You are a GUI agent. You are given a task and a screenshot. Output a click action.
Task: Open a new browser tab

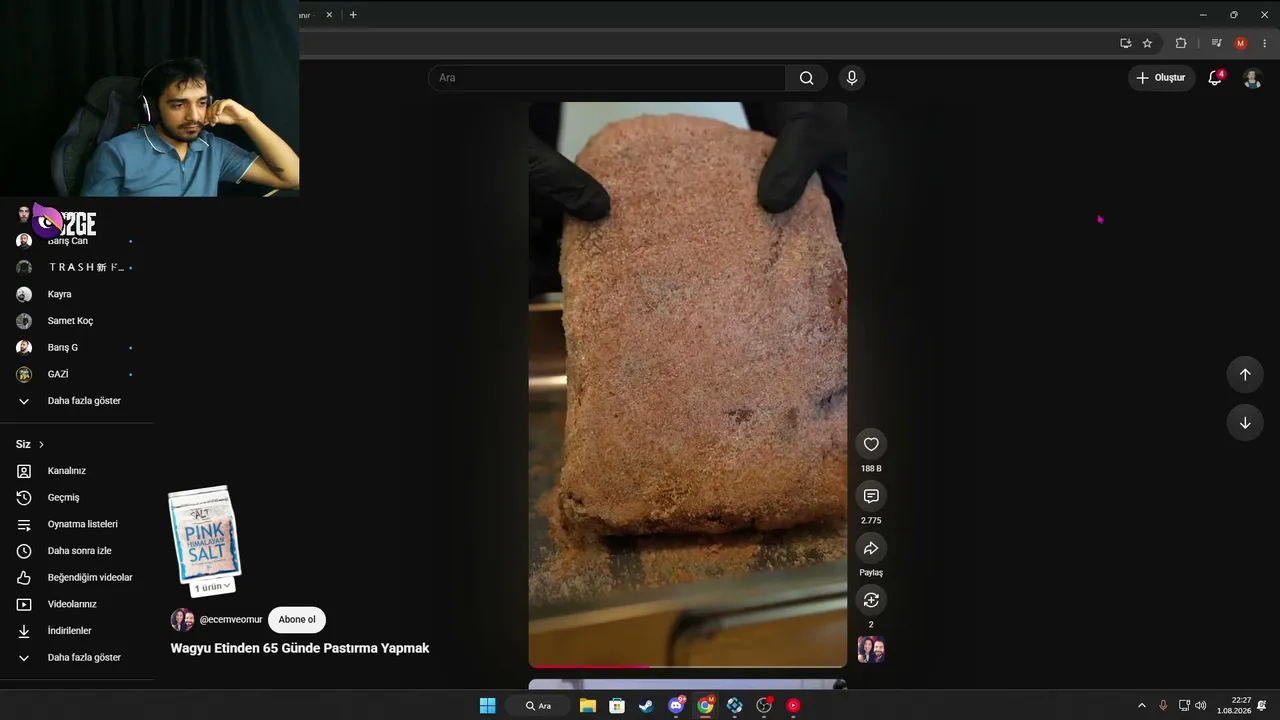pos(353,15)
